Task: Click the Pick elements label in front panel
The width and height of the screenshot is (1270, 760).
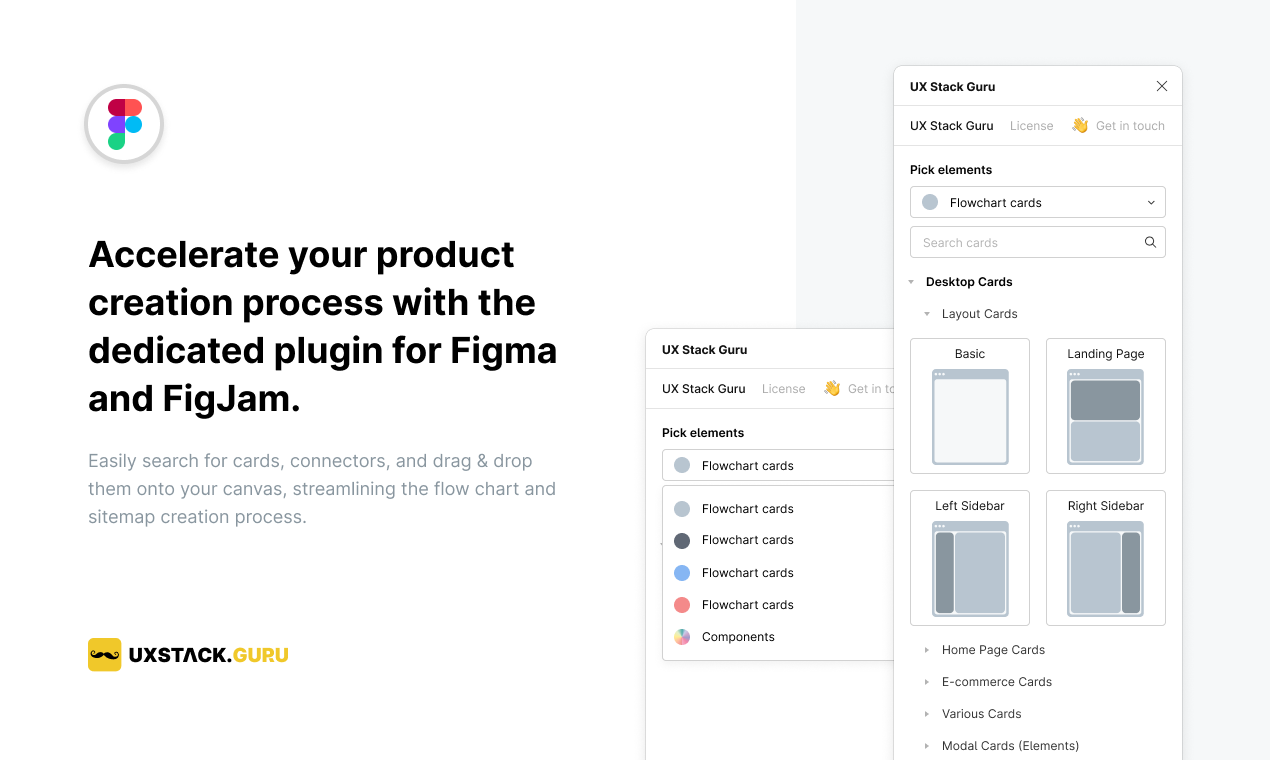Action: click(951, 170)
